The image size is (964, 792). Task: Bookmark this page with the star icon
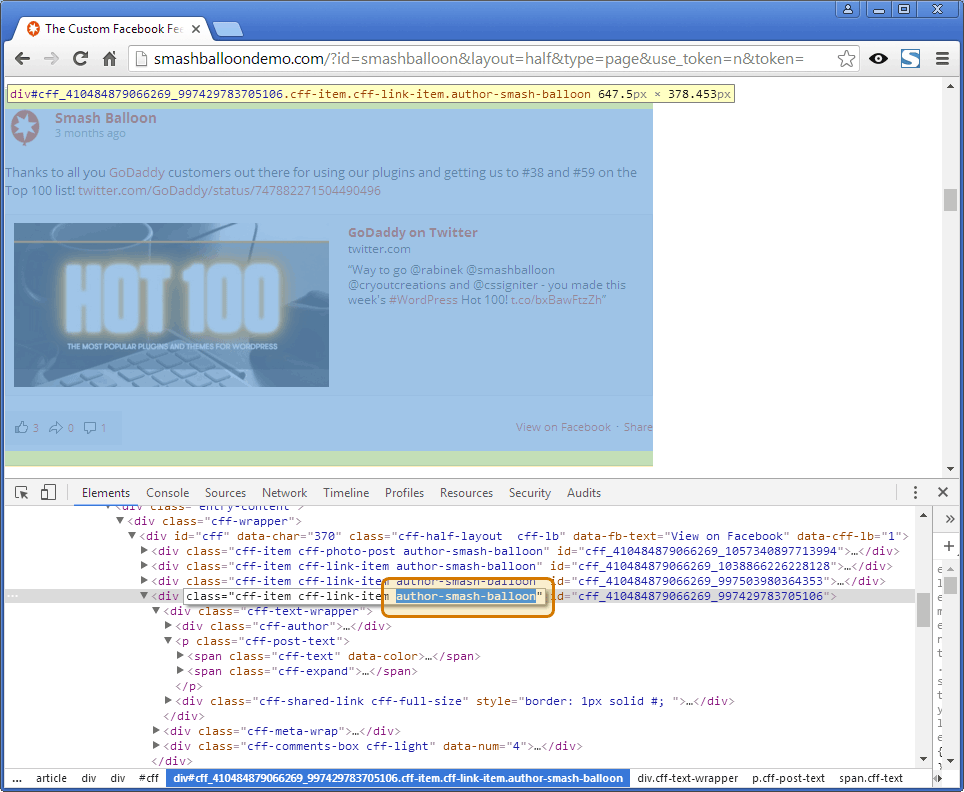[846, 59]
